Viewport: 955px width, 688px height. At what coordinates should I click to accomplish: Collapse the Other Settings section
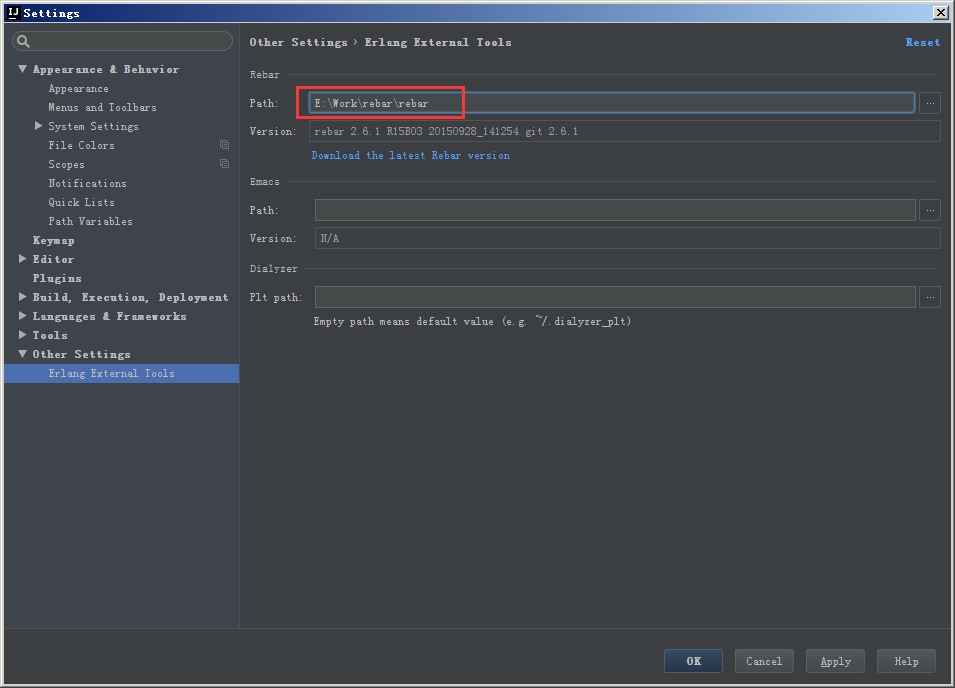[x=22, y=353]
